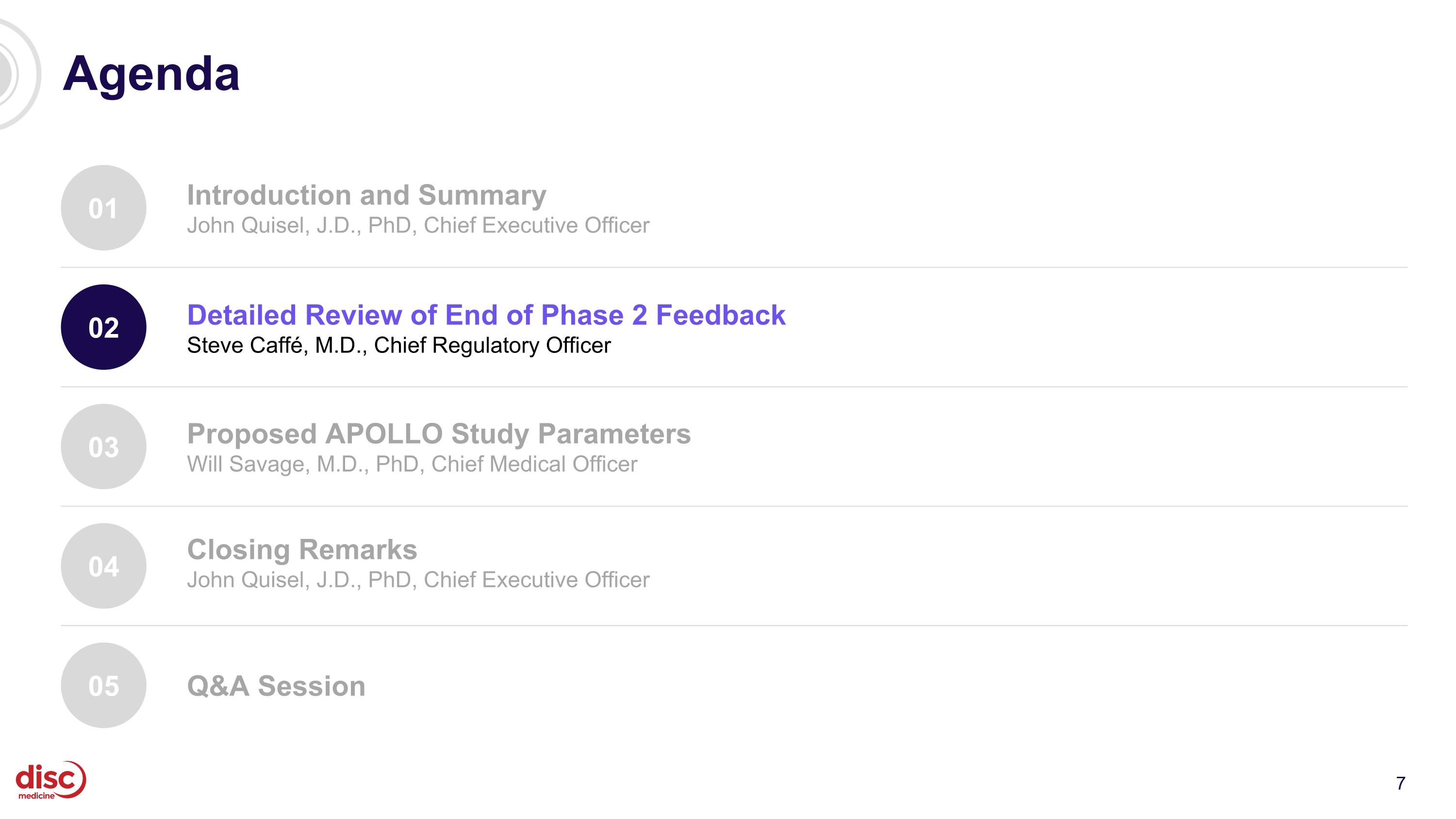Click the Closing Remarks heading

pos(302,550)
